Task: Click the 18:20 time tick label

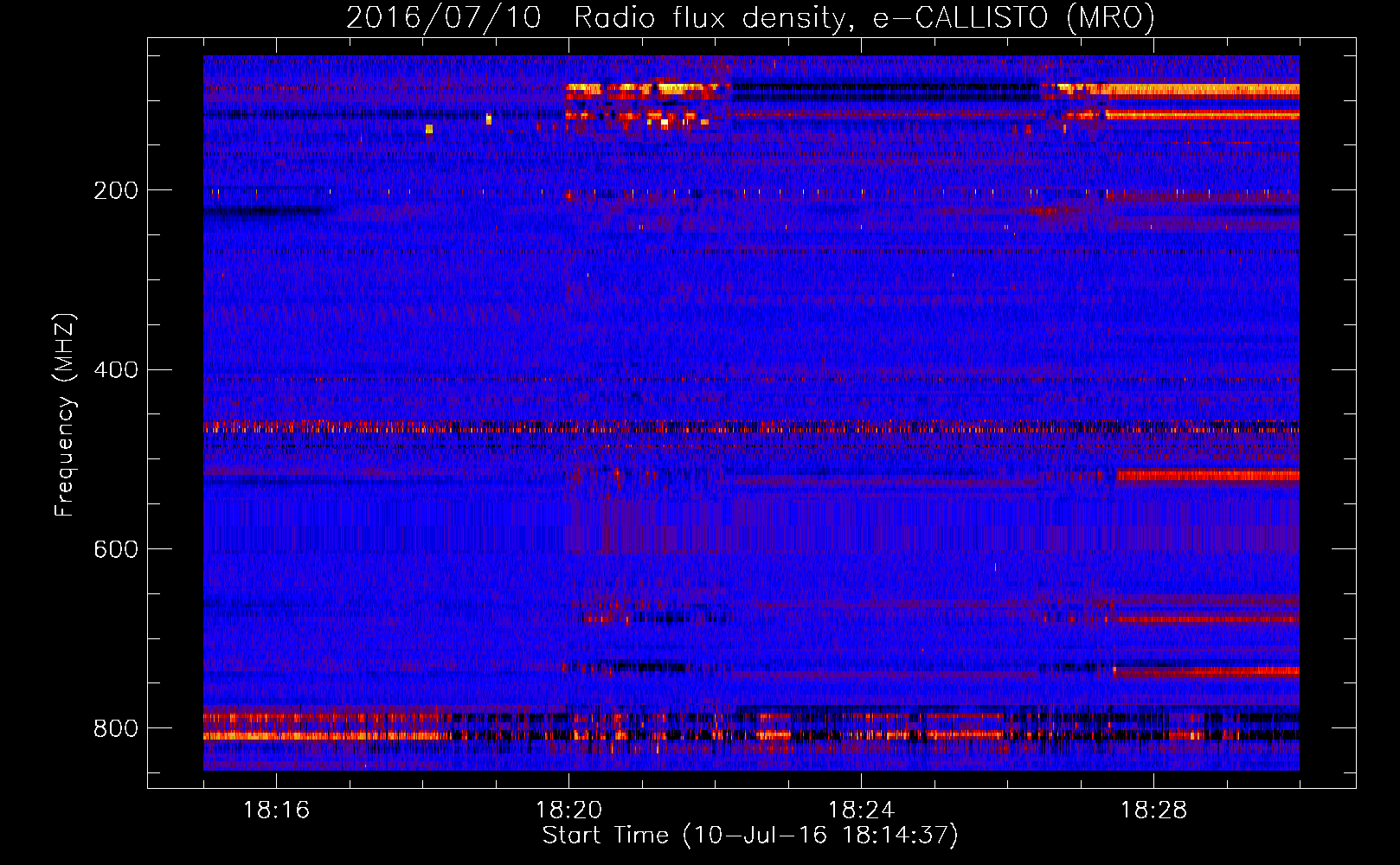Action: (x=568, y=811)
